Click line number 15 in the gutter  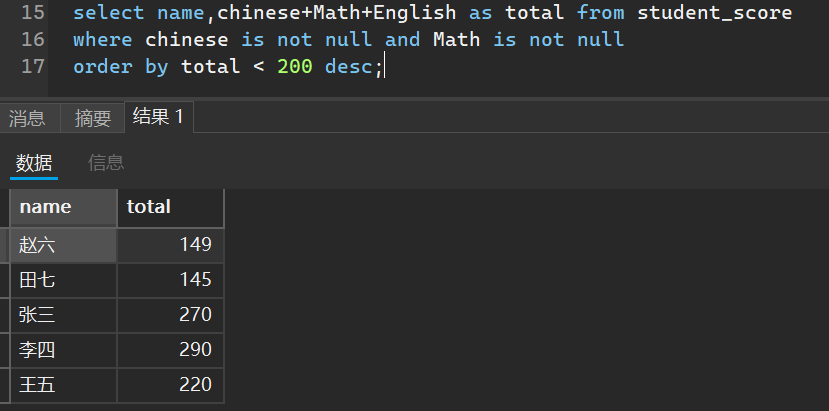coord(33,12)
